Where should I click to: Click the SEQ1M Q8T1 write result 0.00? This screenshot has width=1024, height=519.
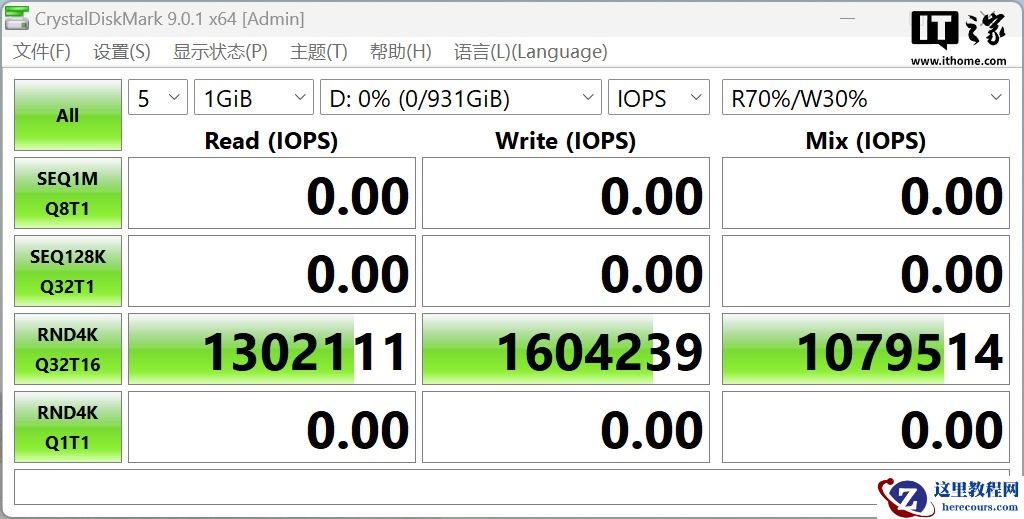566,193
